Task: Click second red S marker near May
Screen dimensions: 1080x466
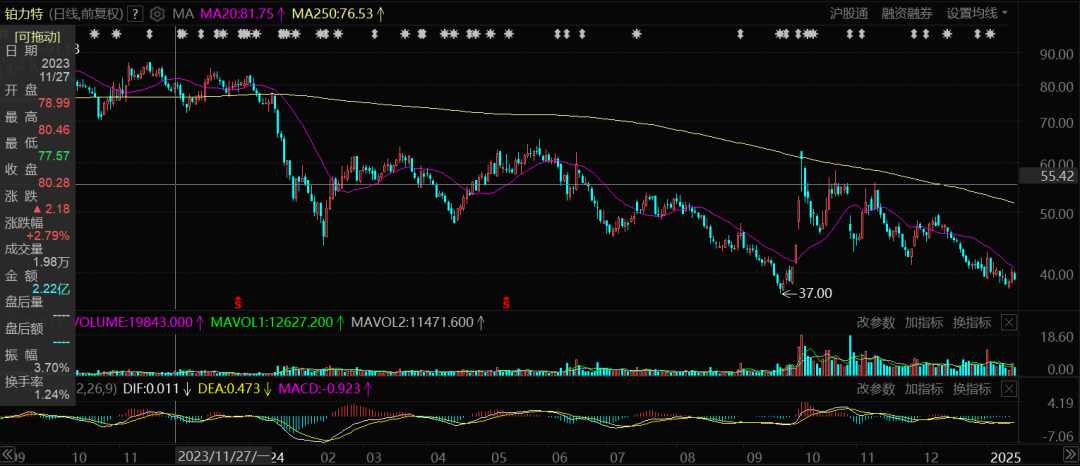Action: click(507, 301)
